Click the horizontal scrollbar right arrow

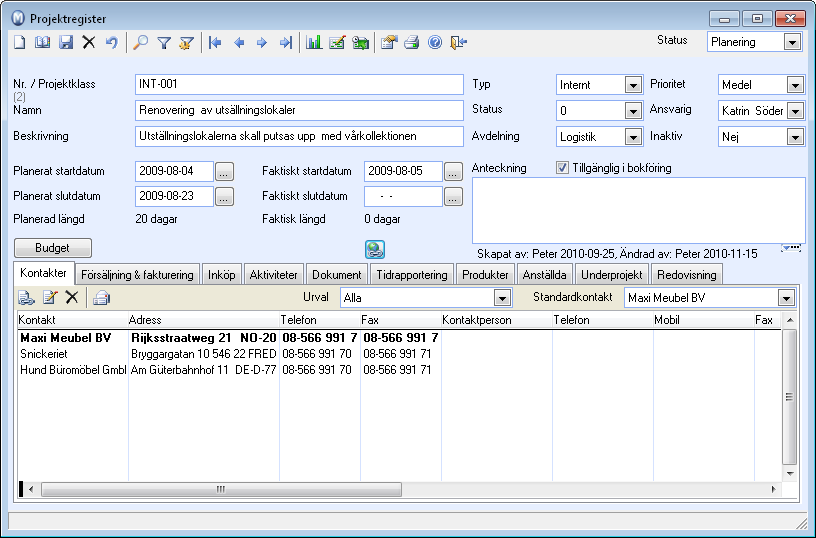point(773,489)
